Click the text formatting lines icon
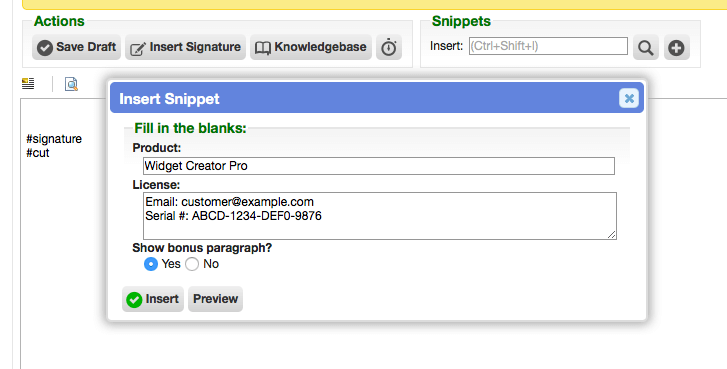Screen dimensions: 727x369 tap(28, 83)
